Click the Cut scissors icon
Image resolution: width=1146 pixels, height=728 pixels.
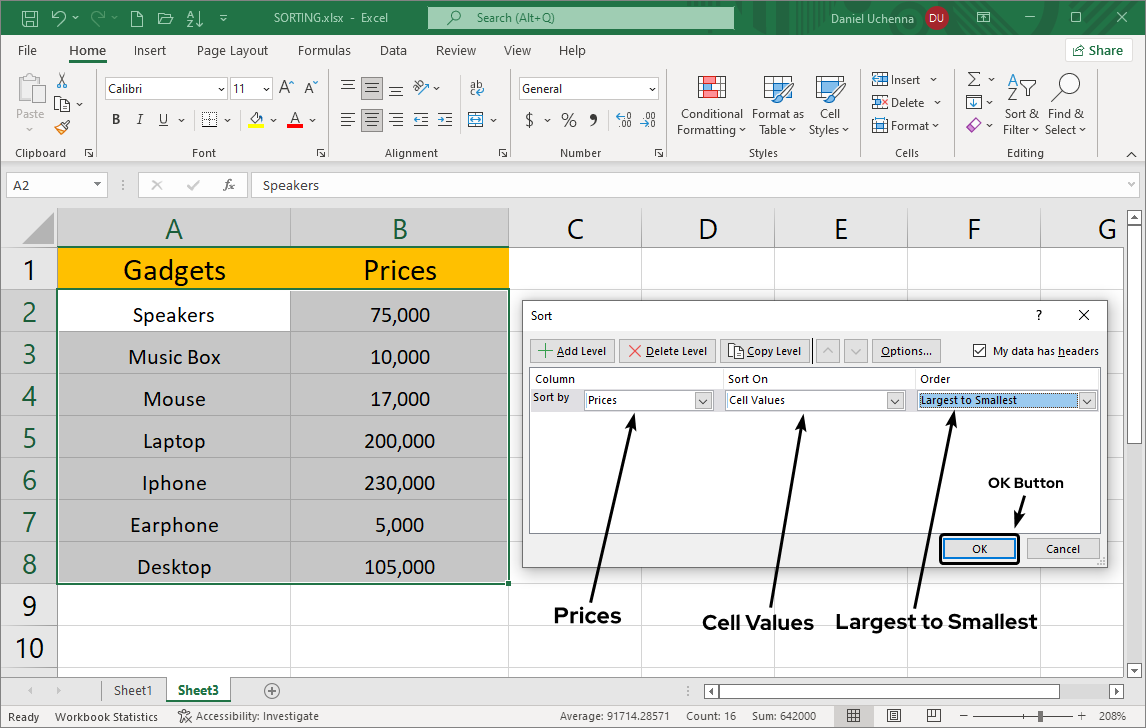pos(62,80)
